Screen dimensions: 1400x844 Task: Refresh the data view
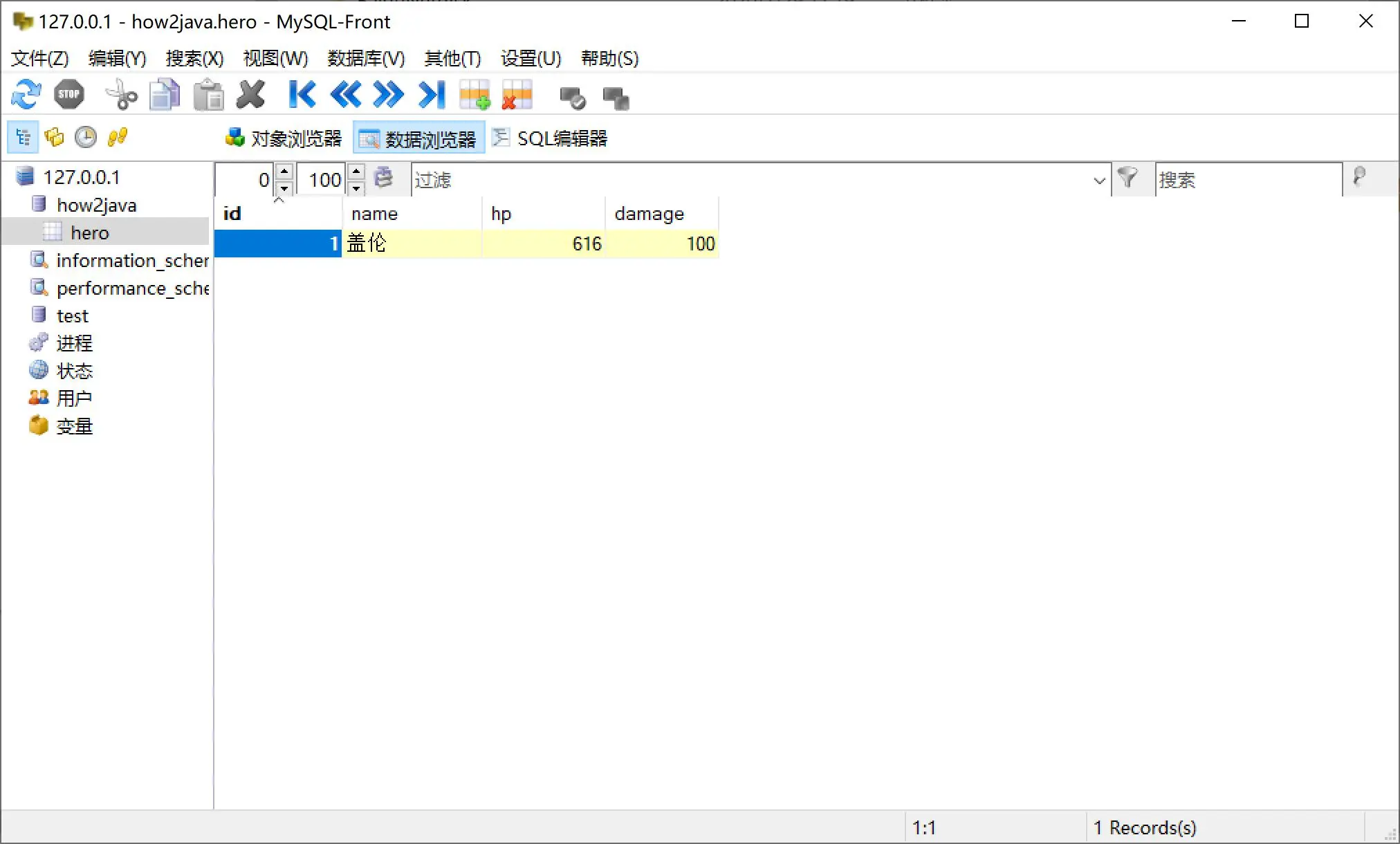[26, 94]
